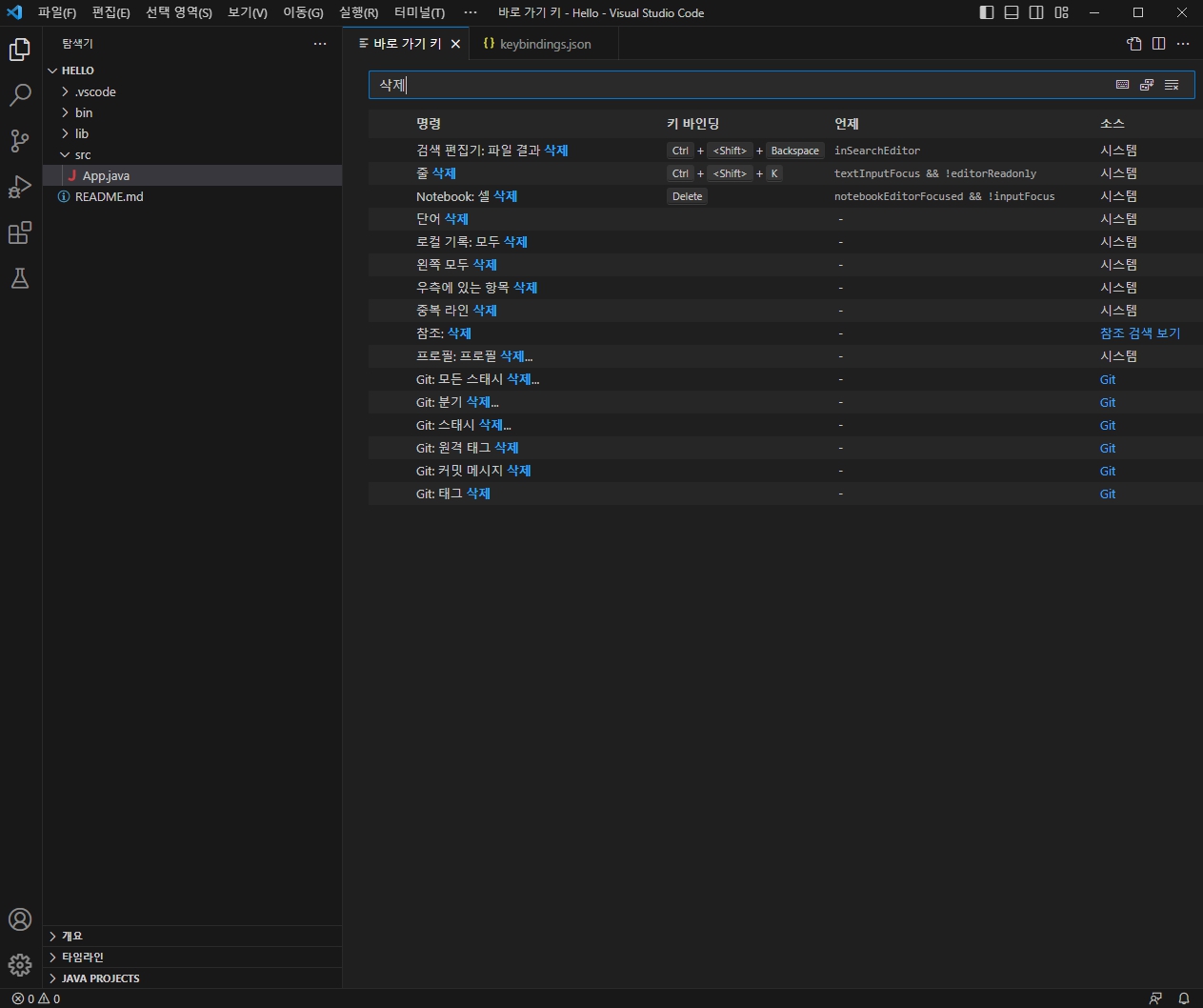Toggle the bottom panel layout icon

tap(1012, 12)
